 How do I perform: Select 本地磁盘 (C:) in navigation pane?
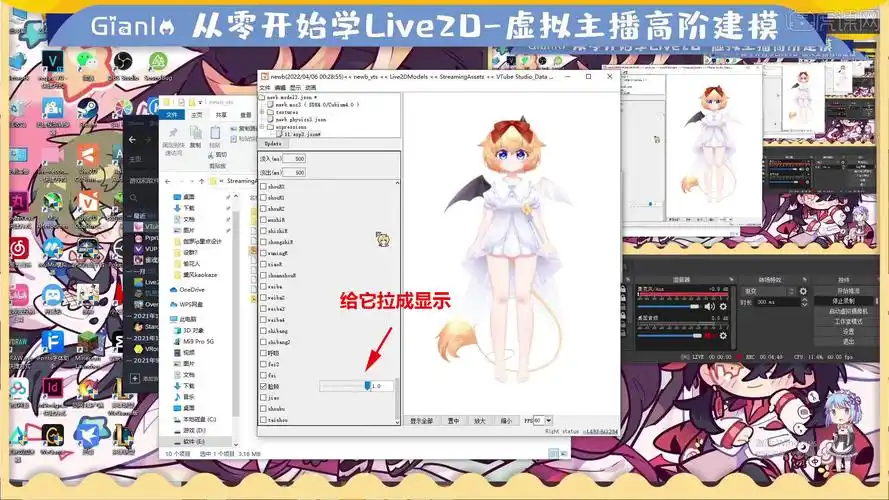[194, 420]
